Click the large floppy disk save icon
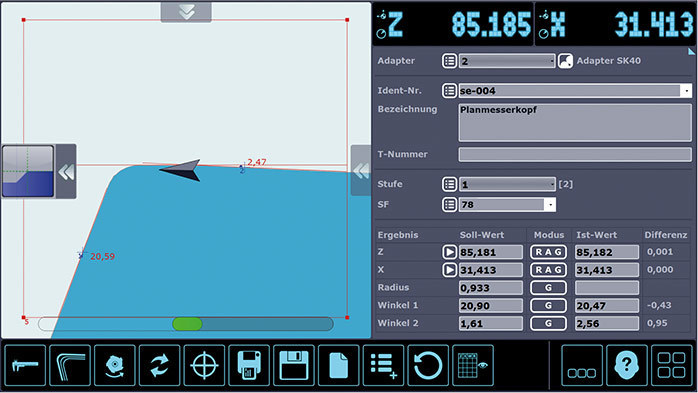 tap(294, 365)
